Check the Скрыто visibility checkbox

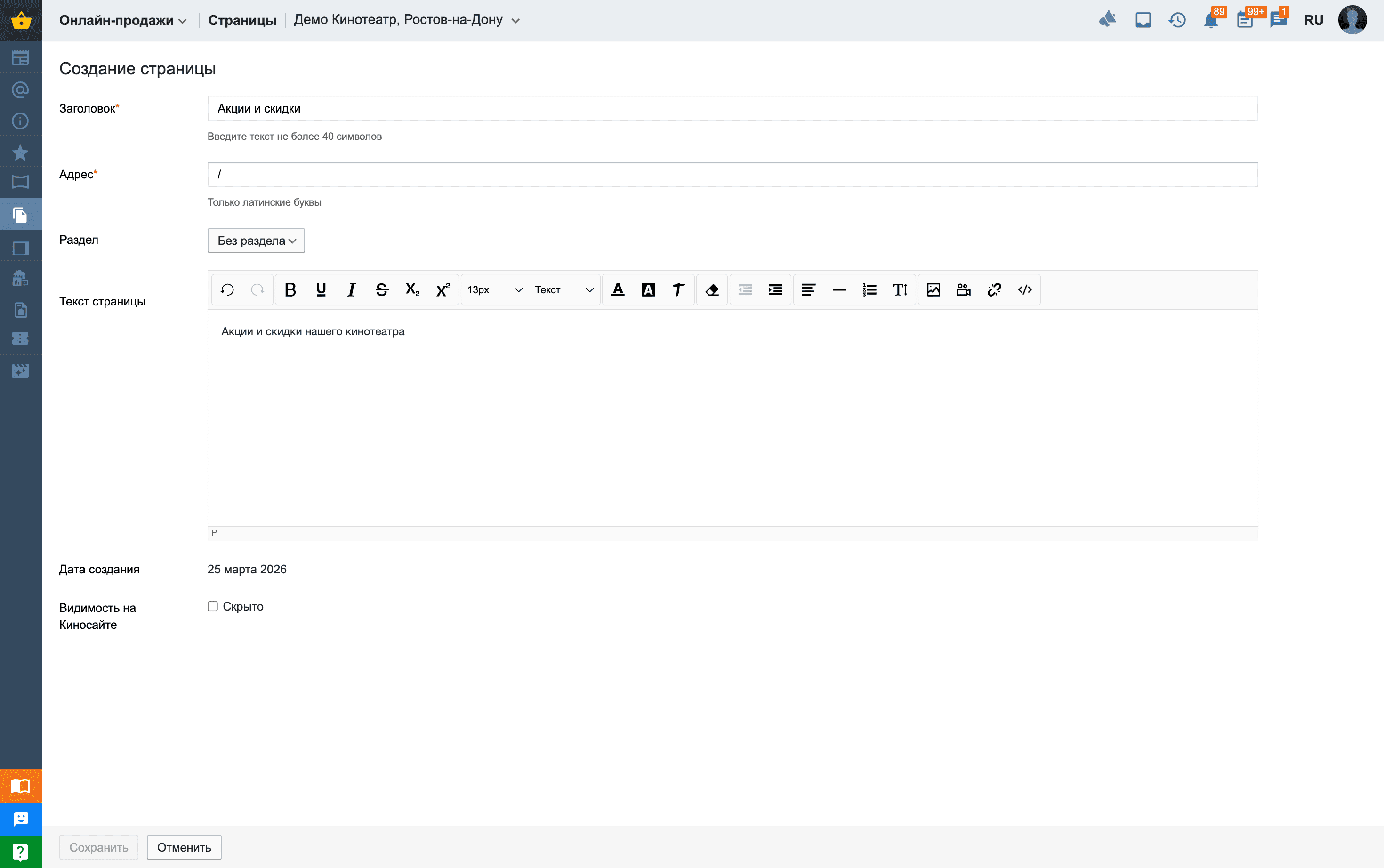click(213, 606)
